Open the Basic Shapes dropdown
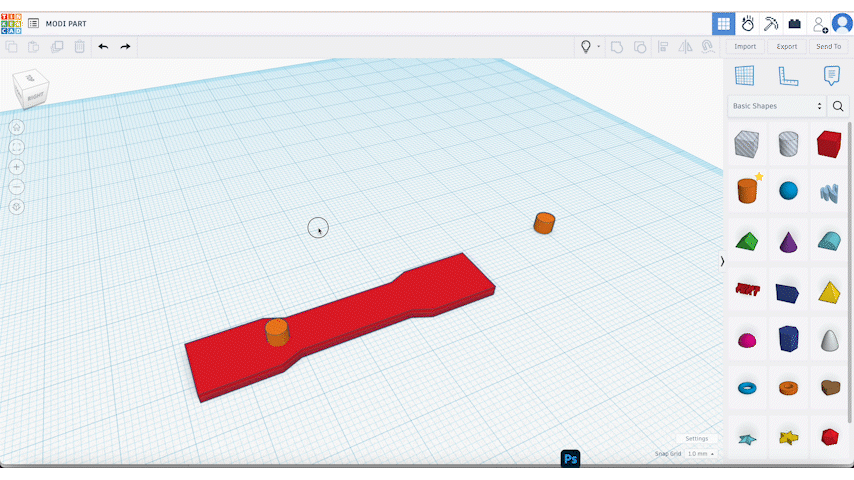854x480 pixels. pyautogui.click(x=777, y=106)
